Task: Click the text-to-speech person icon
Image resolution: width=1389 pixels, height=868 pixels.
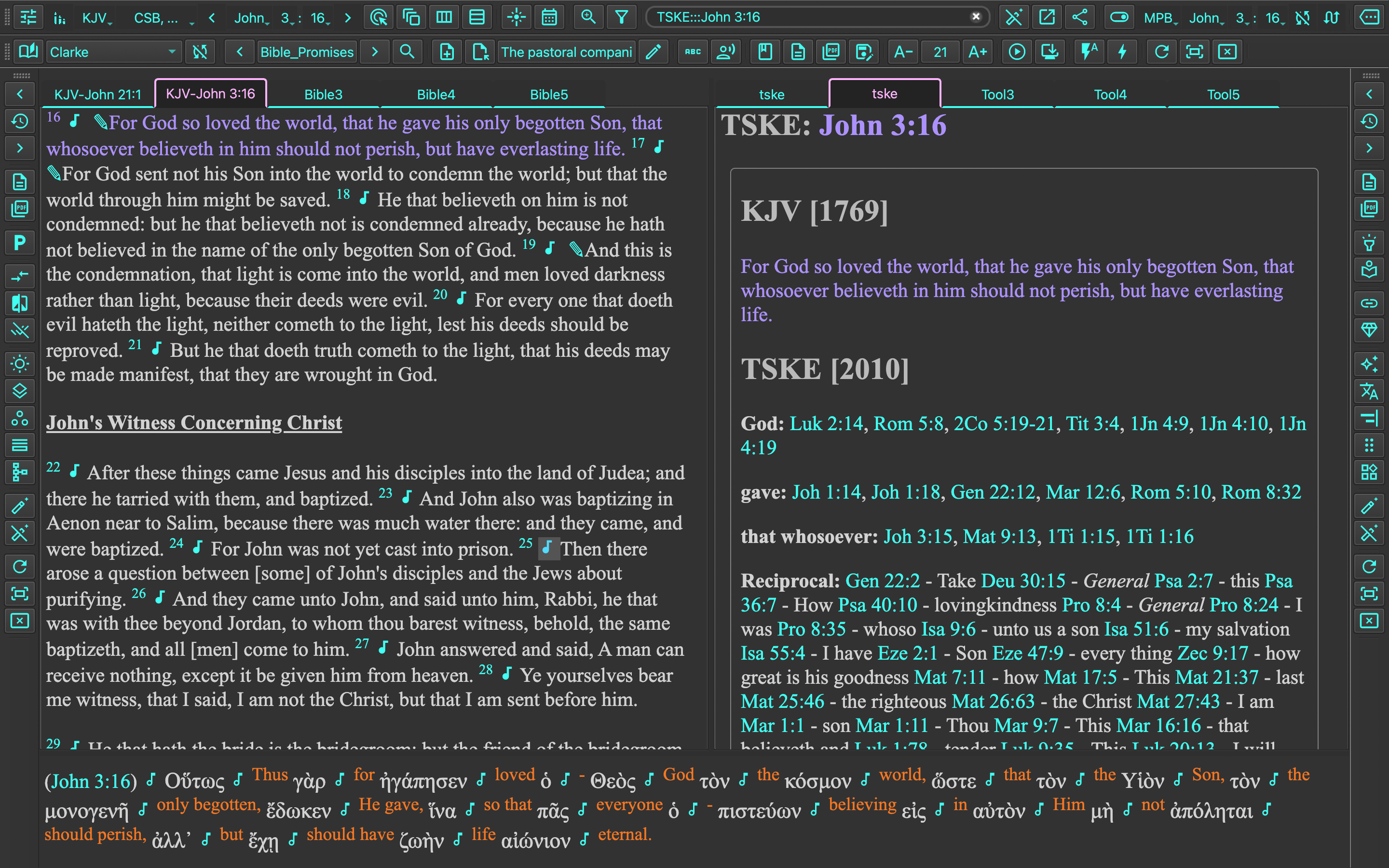Action: pyautogui.click(x=725, y=52)
